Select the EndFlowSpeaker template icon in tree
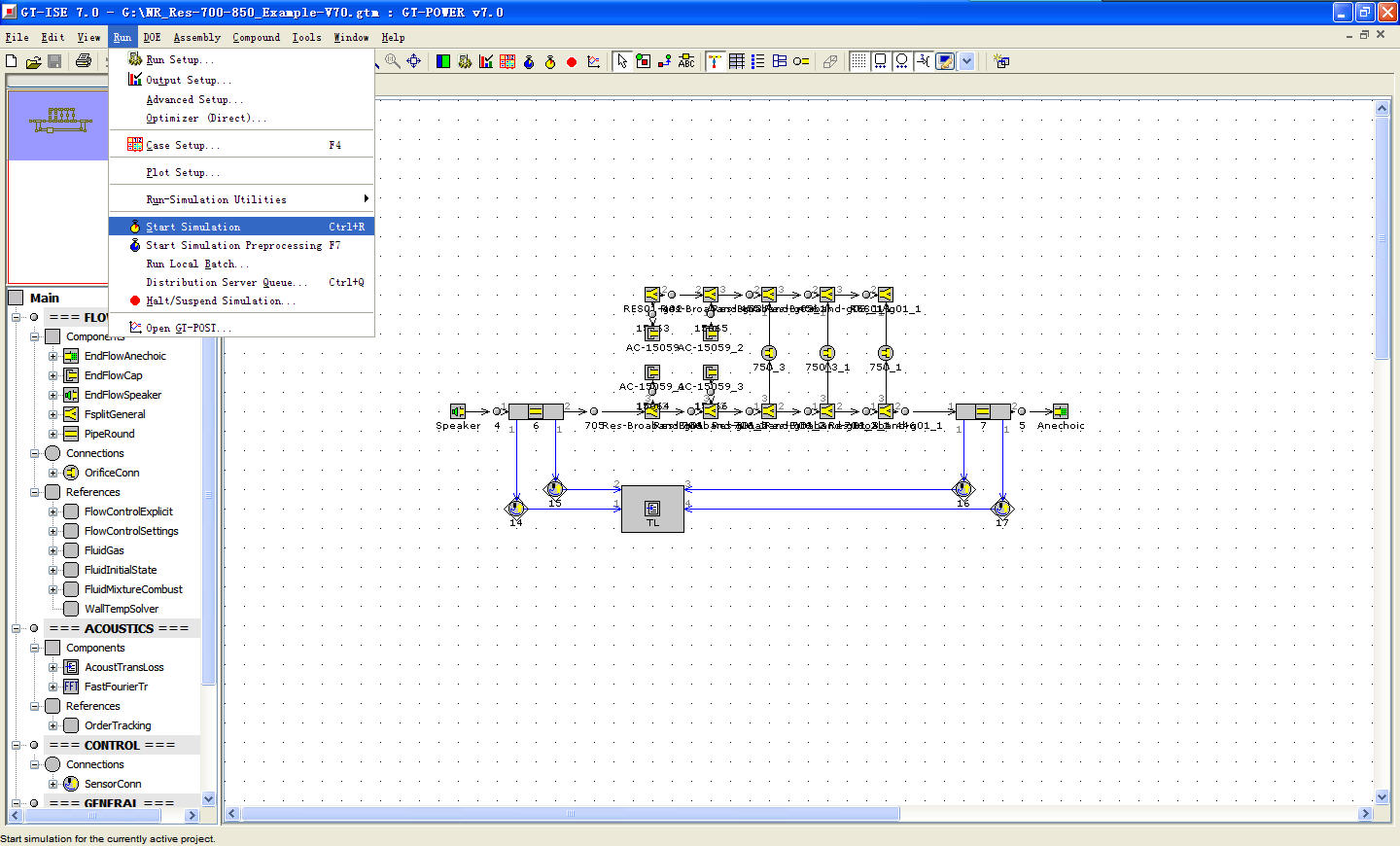1400x846 pixels. (71, 395)
